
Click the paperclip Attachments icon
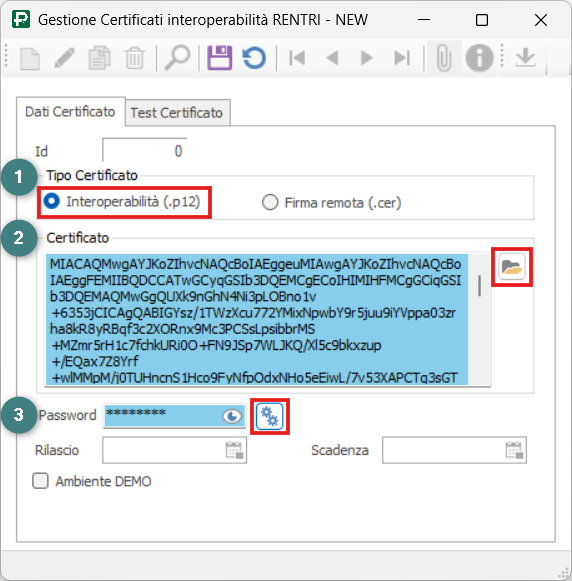[x=444, y=58]
